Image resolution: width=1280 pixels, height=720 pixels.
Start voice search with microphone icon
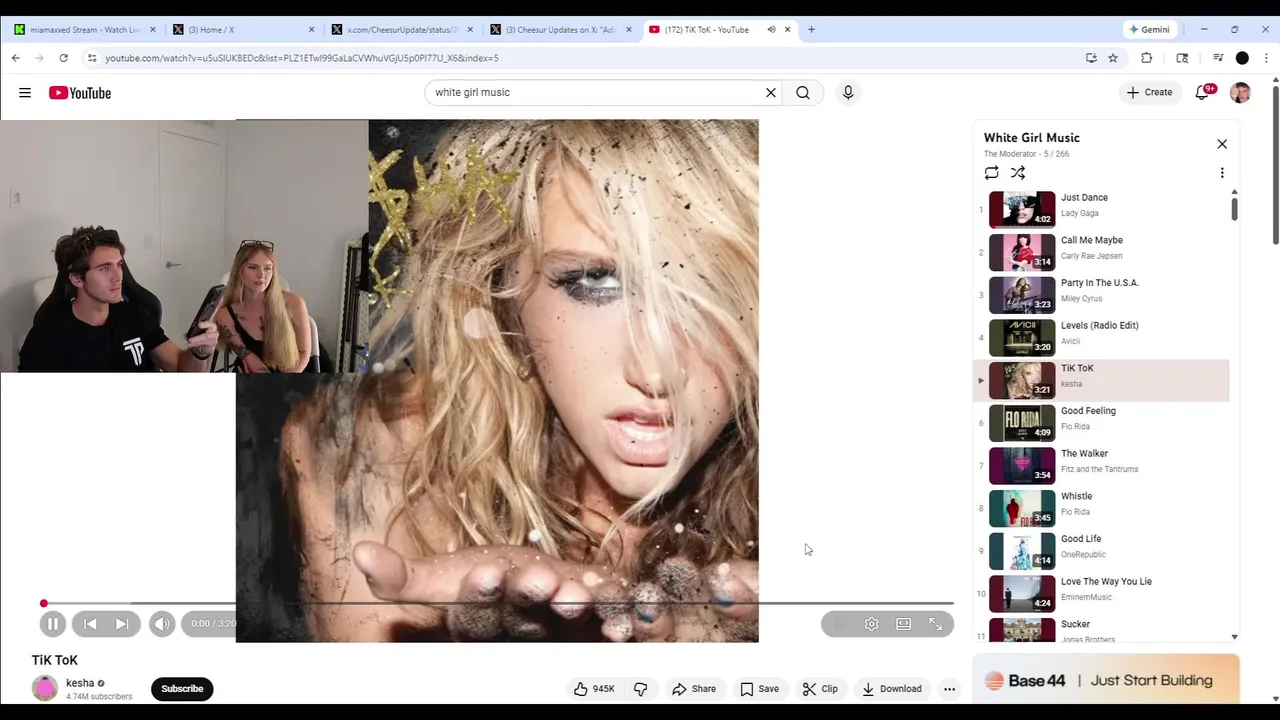click(x=848, y=92)
